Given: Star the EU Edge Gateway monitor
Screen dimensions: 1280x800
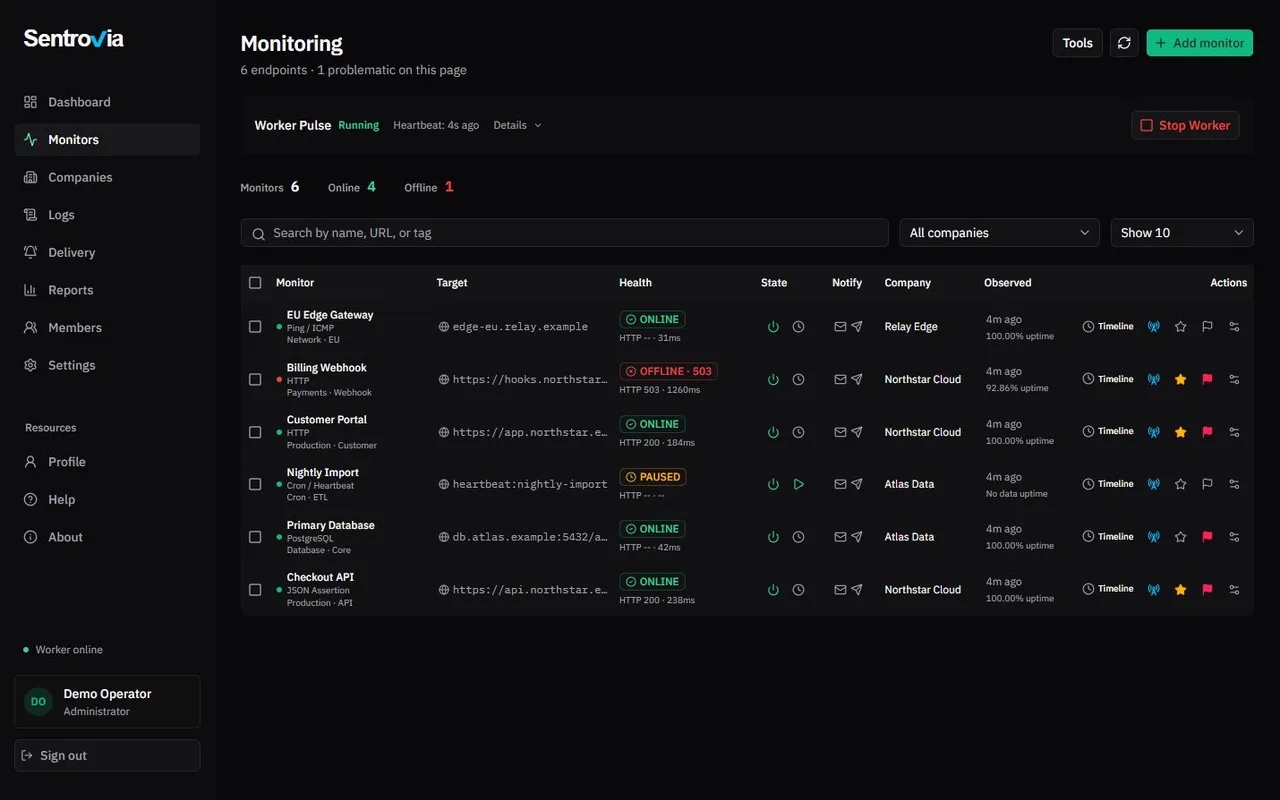Looking at the screenshot, I should 1180,327.
